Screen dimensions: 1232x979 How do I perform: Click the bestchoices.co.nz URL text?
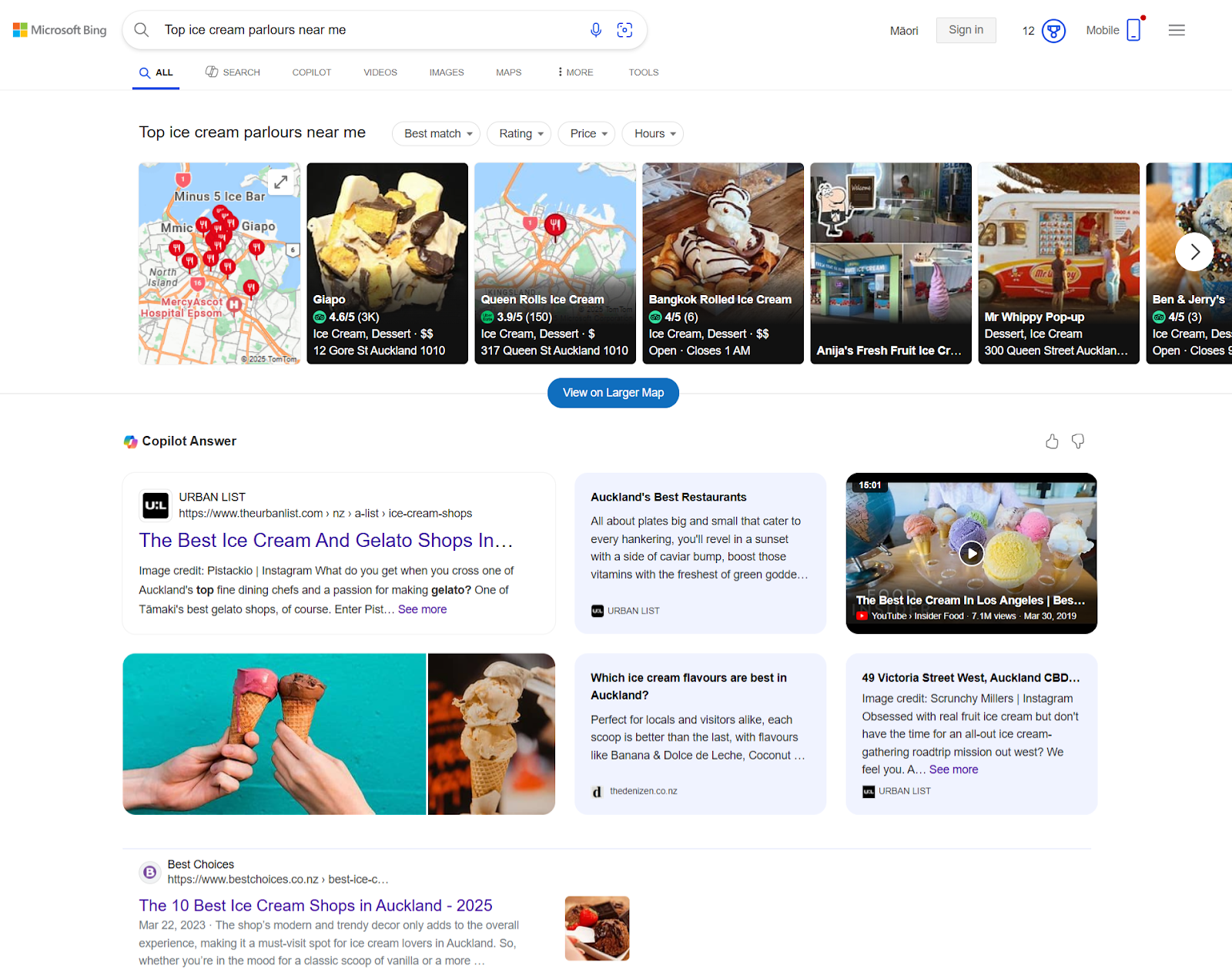(278, 880)
